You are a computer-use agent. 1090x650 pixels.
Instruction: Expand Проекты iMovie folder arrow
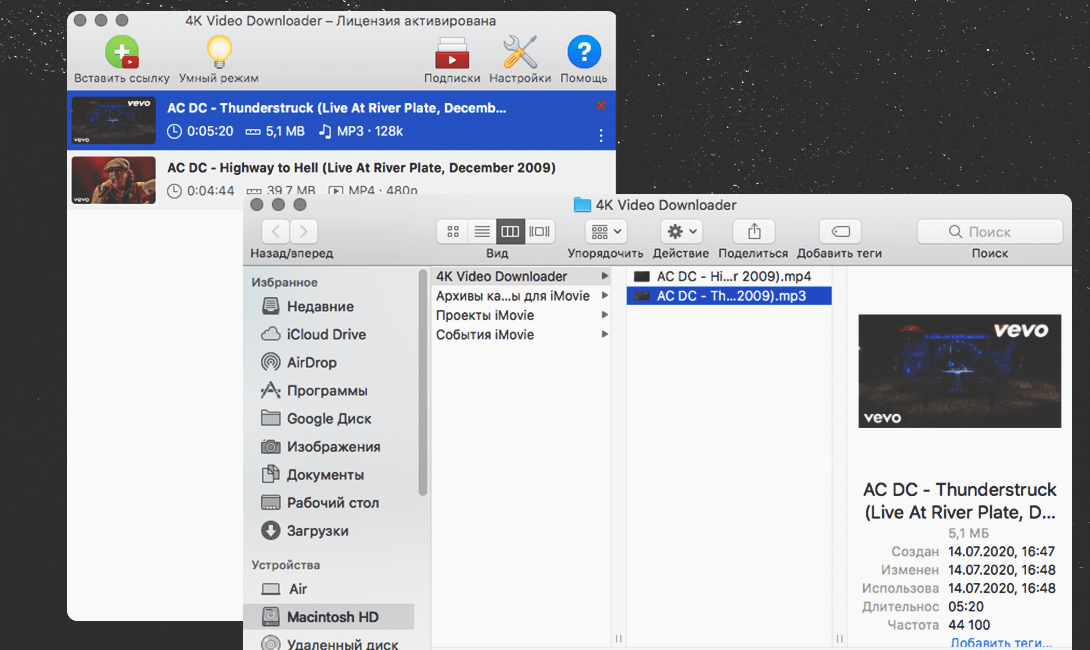point(605,315)
